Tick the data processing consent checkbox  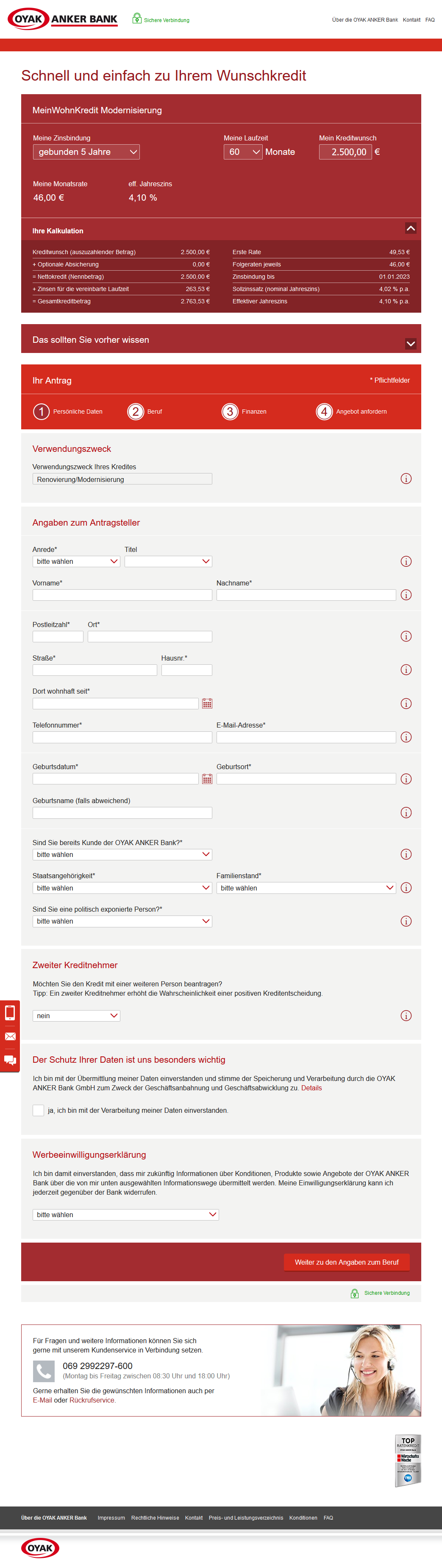click(x=38, y=1110)
